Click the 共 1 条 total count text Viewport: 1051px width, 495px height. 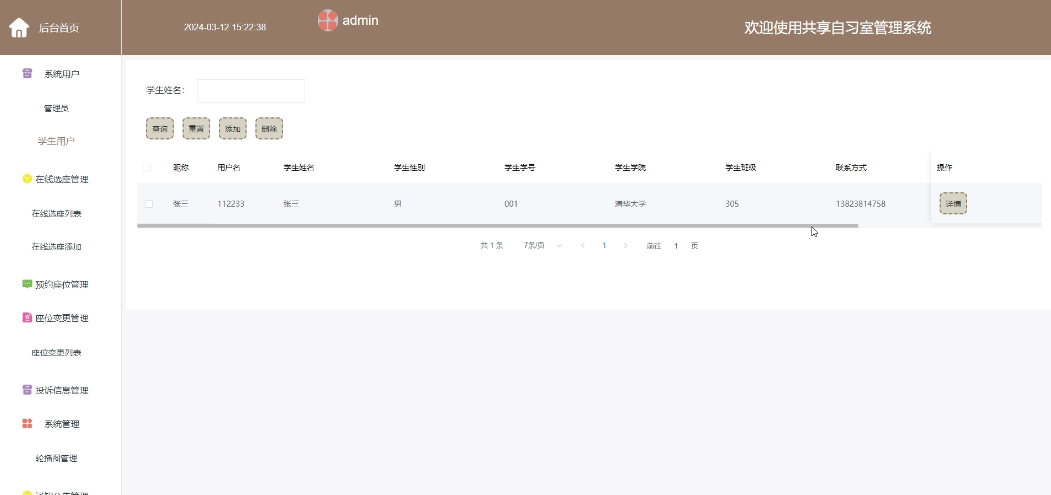pyautogui.click(x=491, y=245)
